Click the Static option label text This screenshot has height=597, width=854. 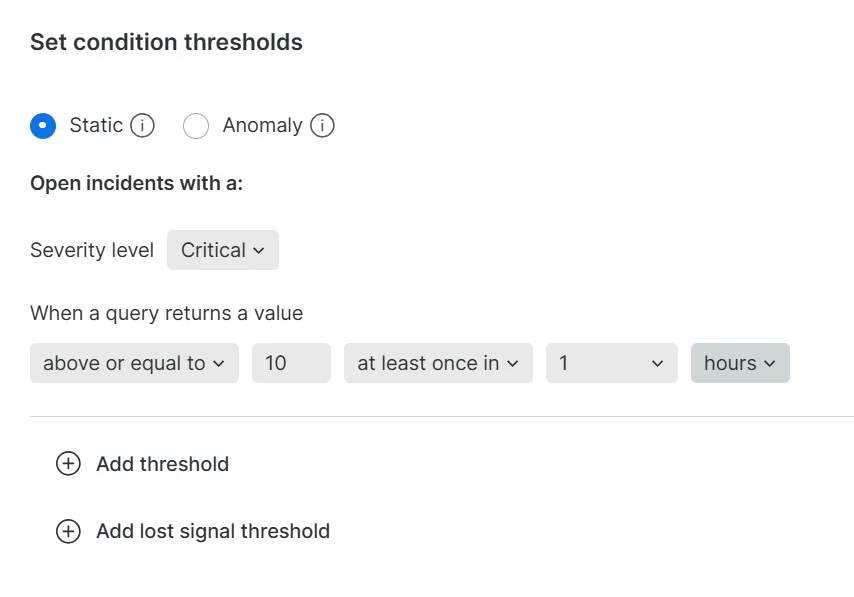(96, 125)
